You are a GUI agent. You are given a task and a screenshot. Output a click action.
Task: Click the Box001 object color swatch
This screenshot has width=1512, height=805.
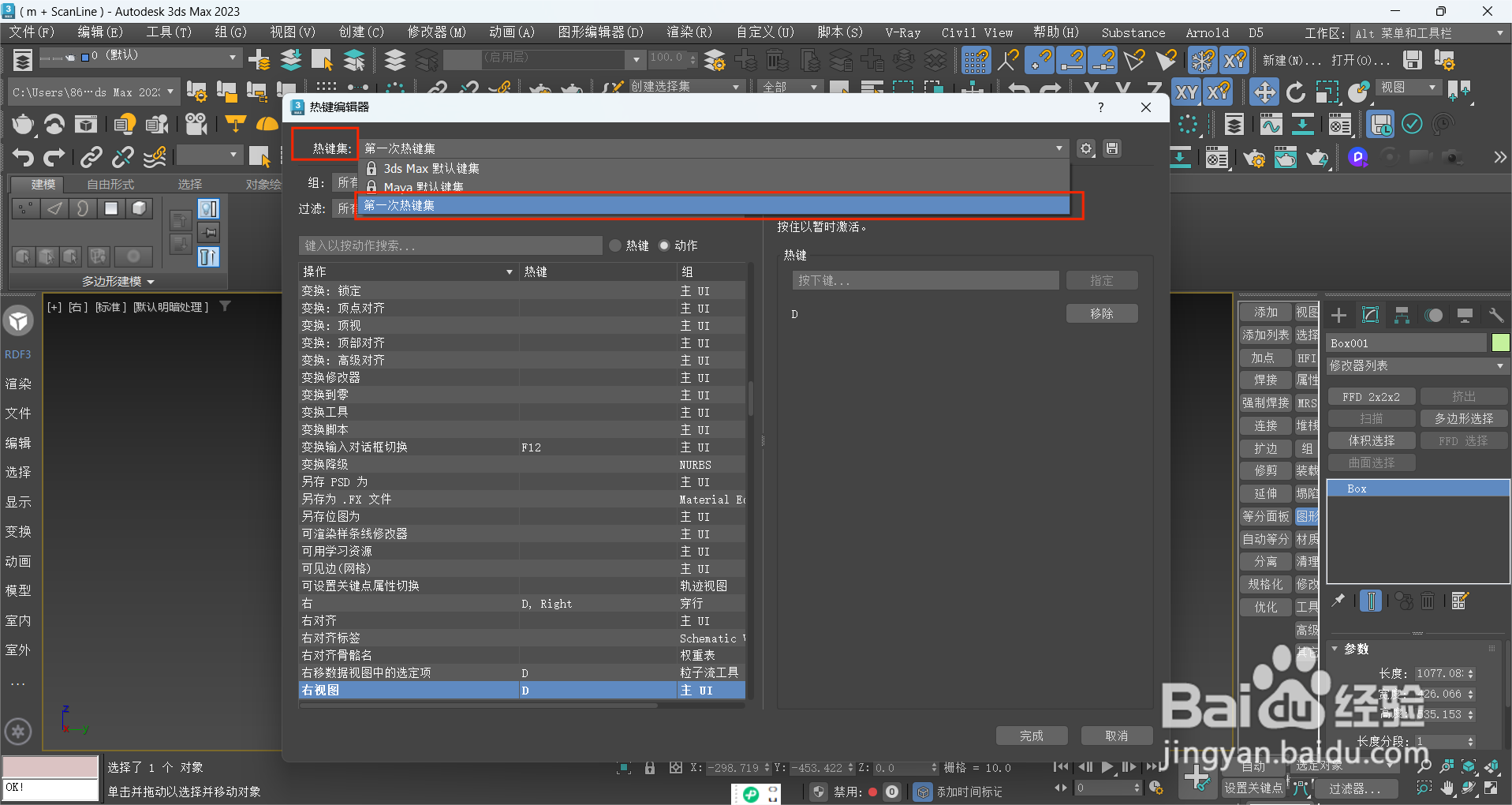[x=1499, y=342]
